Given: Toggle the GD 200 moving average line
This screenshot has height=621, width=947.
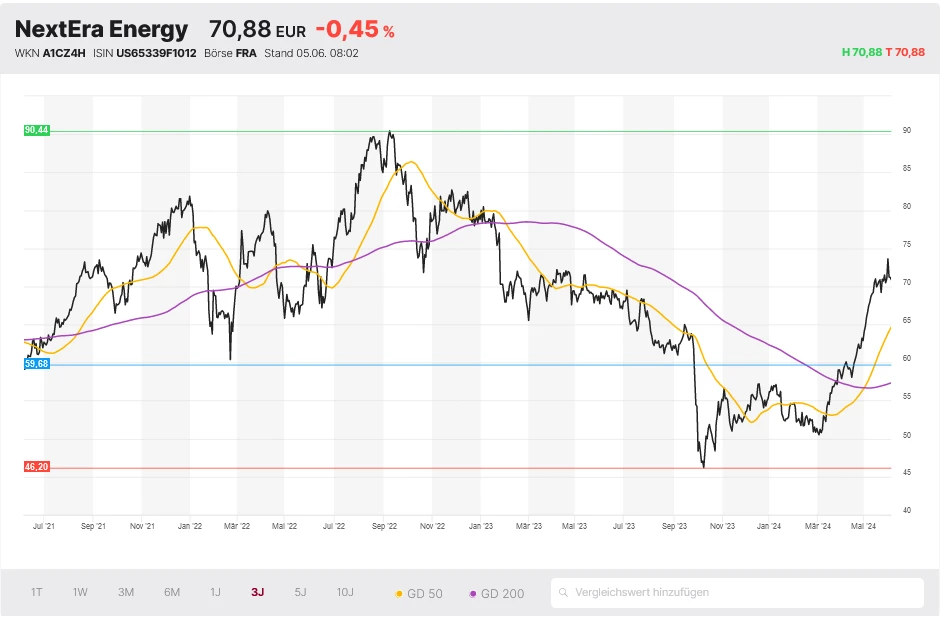Looking at the screenshot, I should [497, 593].
